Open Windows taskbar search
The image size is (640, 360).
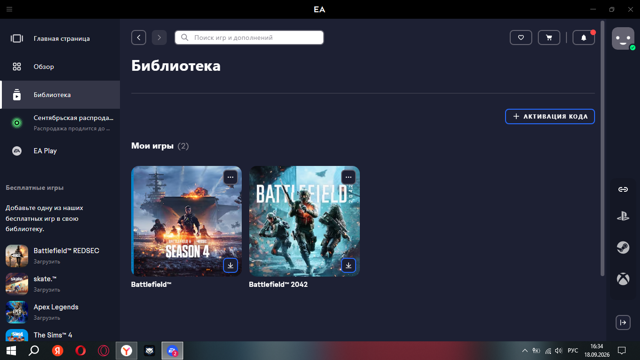(x=34, y=351)
